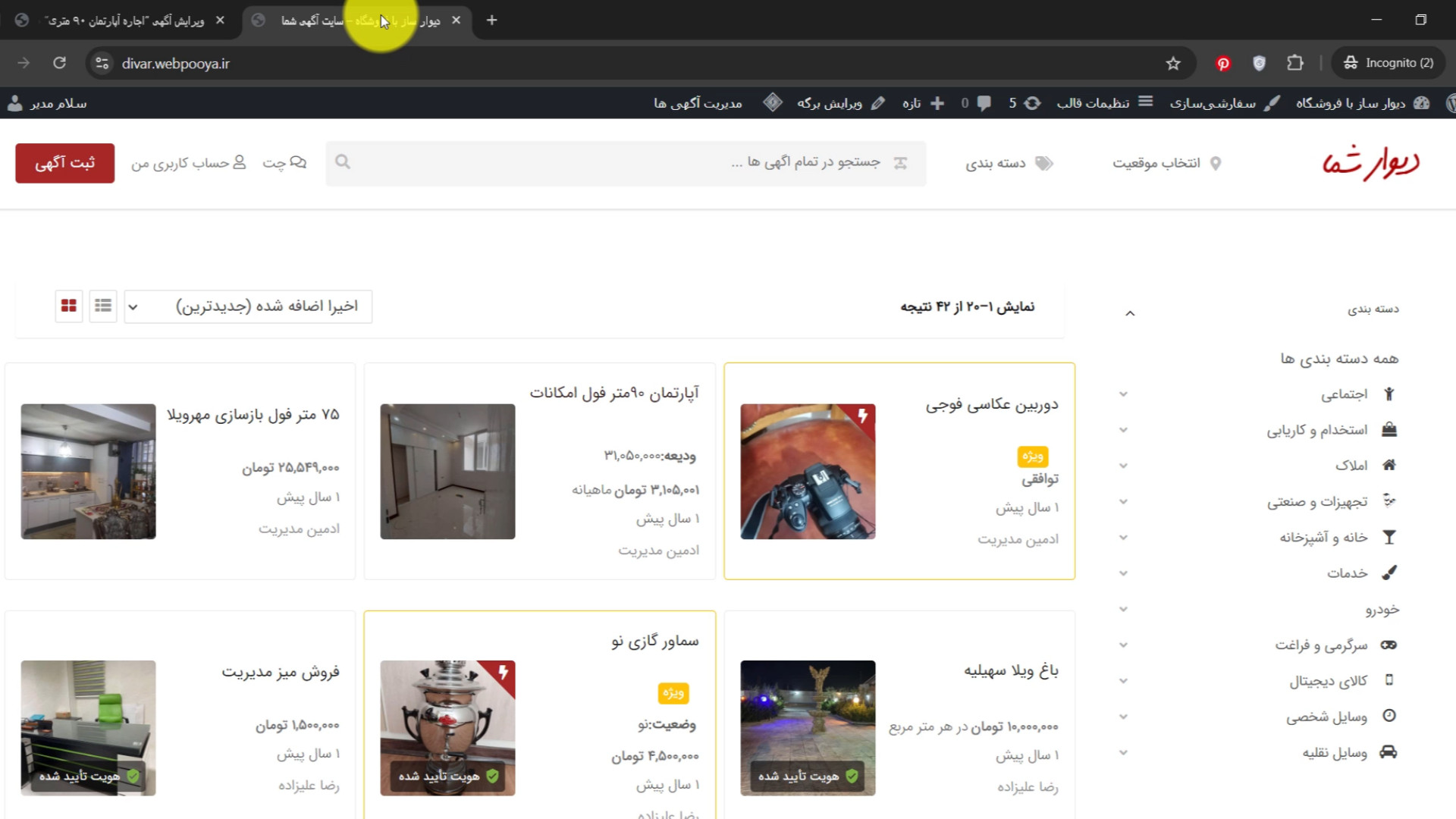Bookmark this page with star icon
The image size is (1456, 819).
point(1173,64)
